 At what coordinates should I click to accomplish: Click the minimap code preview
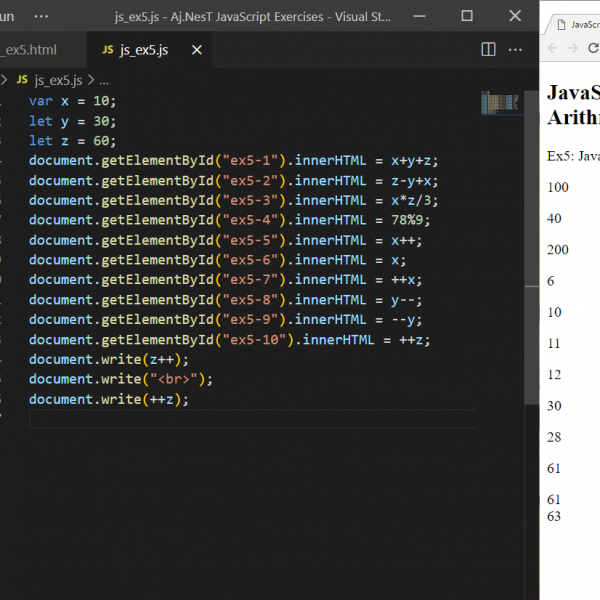498,102
